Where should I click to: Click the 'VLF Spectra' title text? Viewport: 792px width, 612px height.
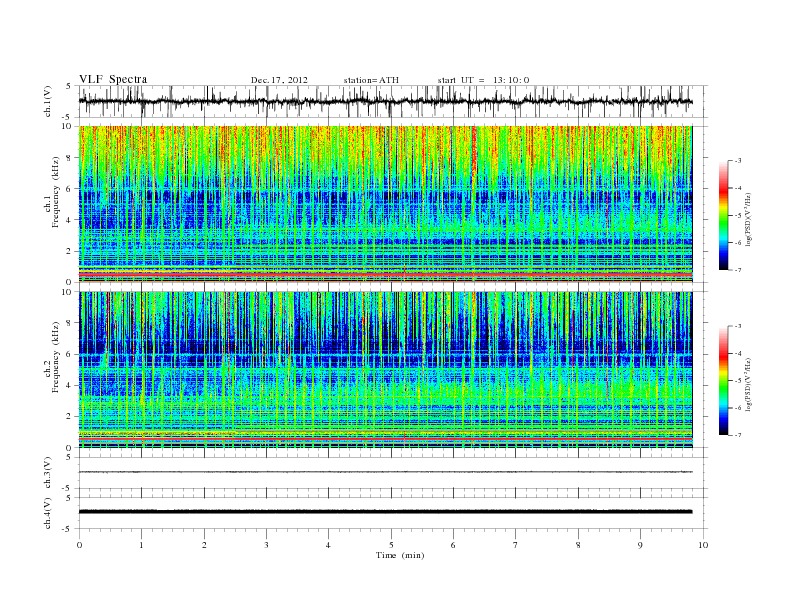click(113, 79)
